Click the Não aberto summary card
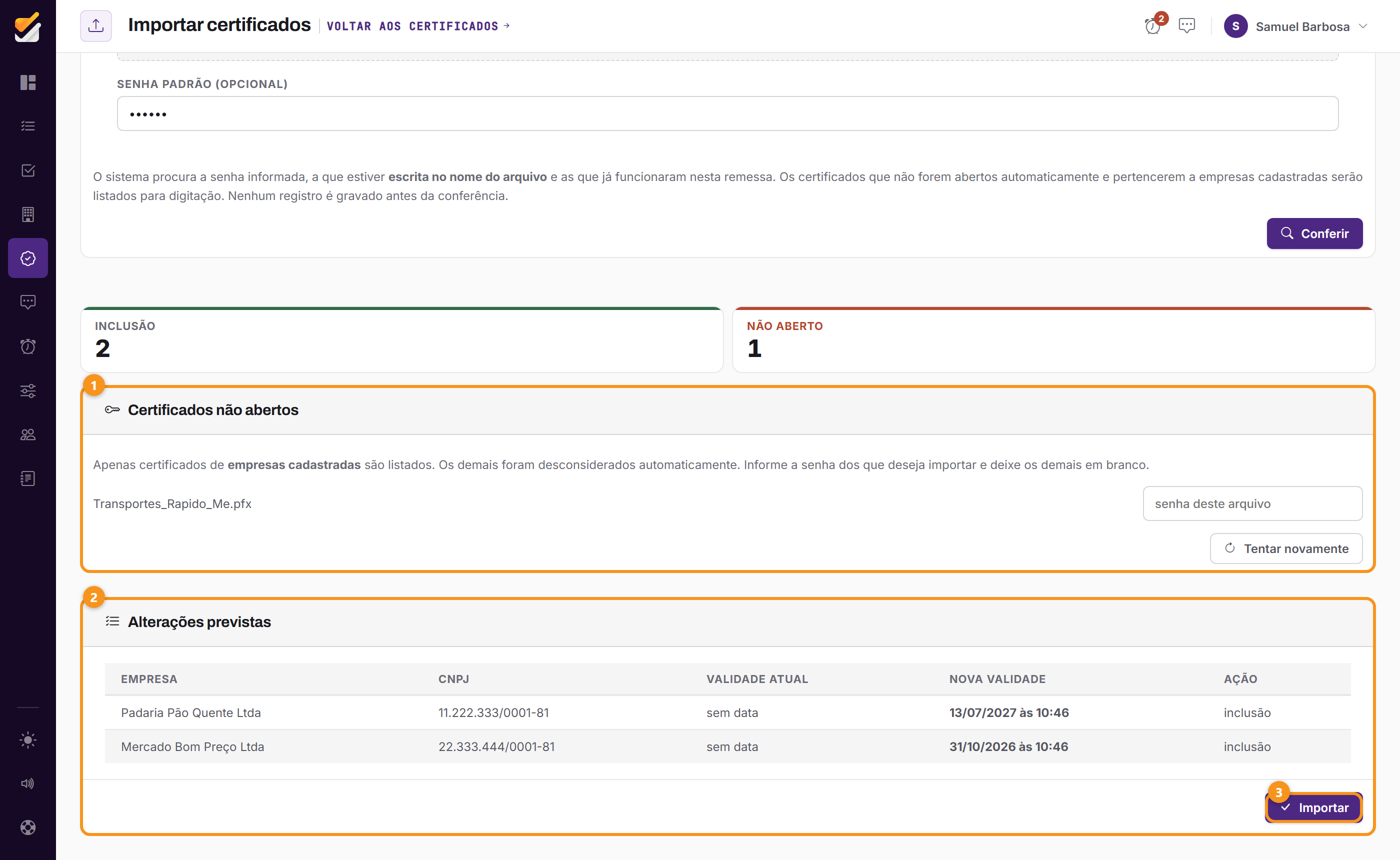 pyautogui.click(x=1053, y=340)
